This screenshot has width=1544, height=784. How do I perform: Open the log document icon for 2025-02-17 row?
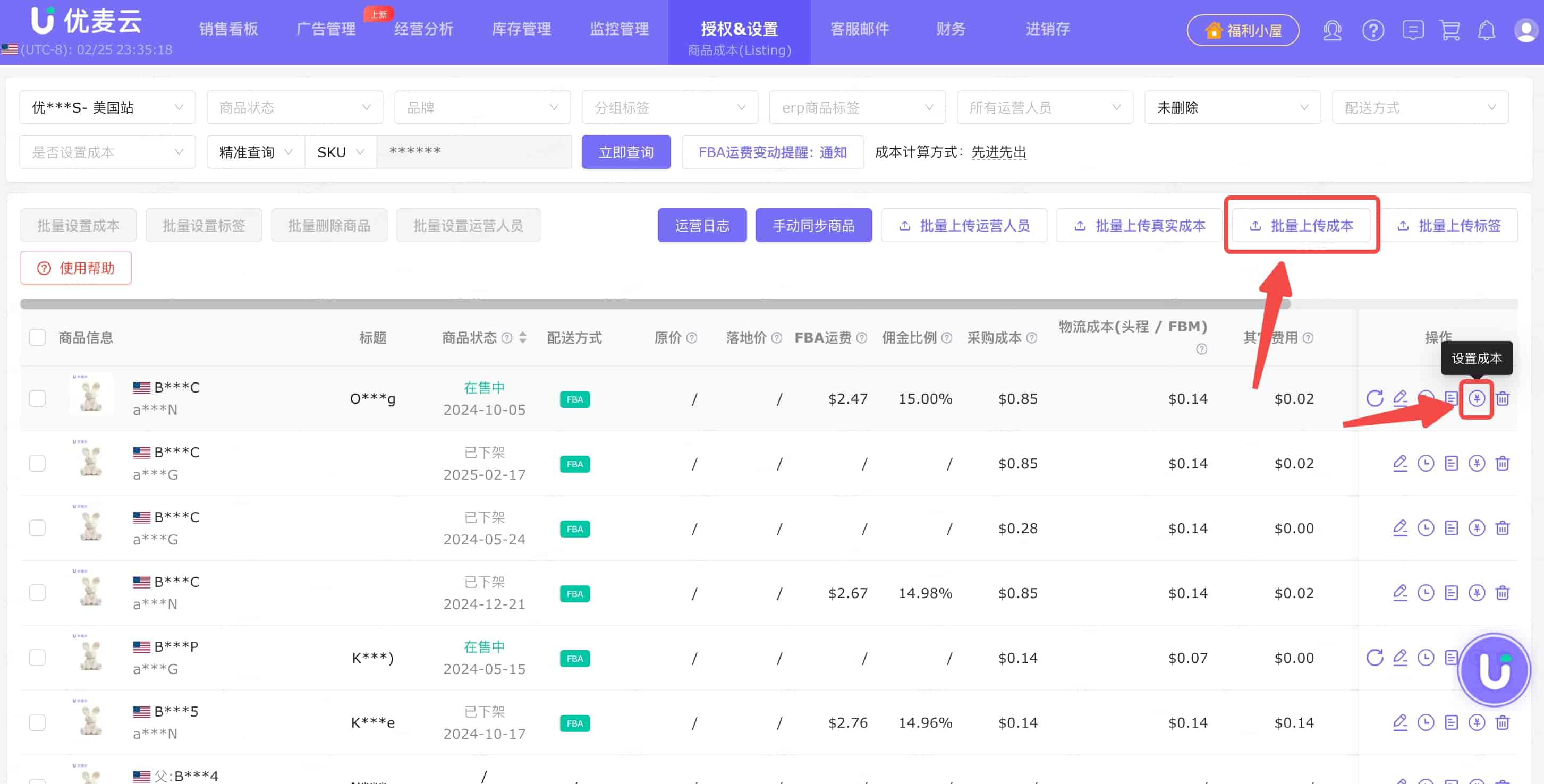pos(1451,463)
